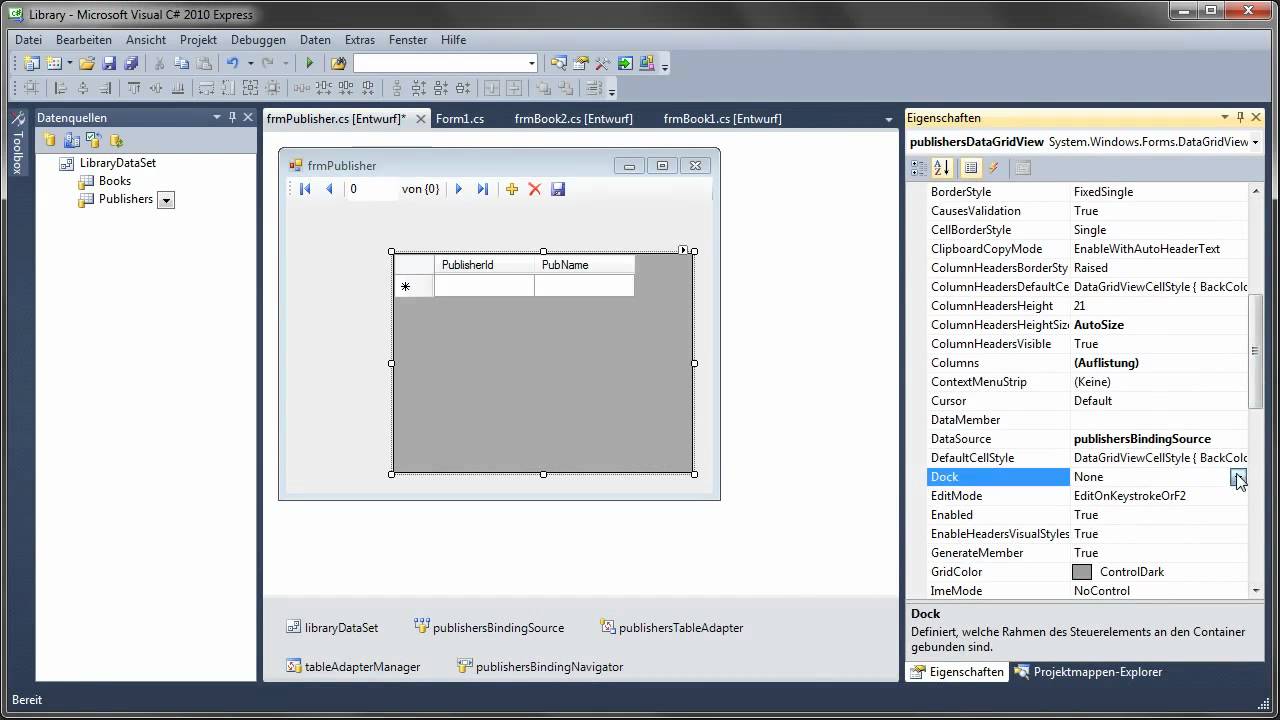This screenshot has width=1280, height=720.
Task: Open the Datenquellen window position dropdown
Action: (217, 118)
